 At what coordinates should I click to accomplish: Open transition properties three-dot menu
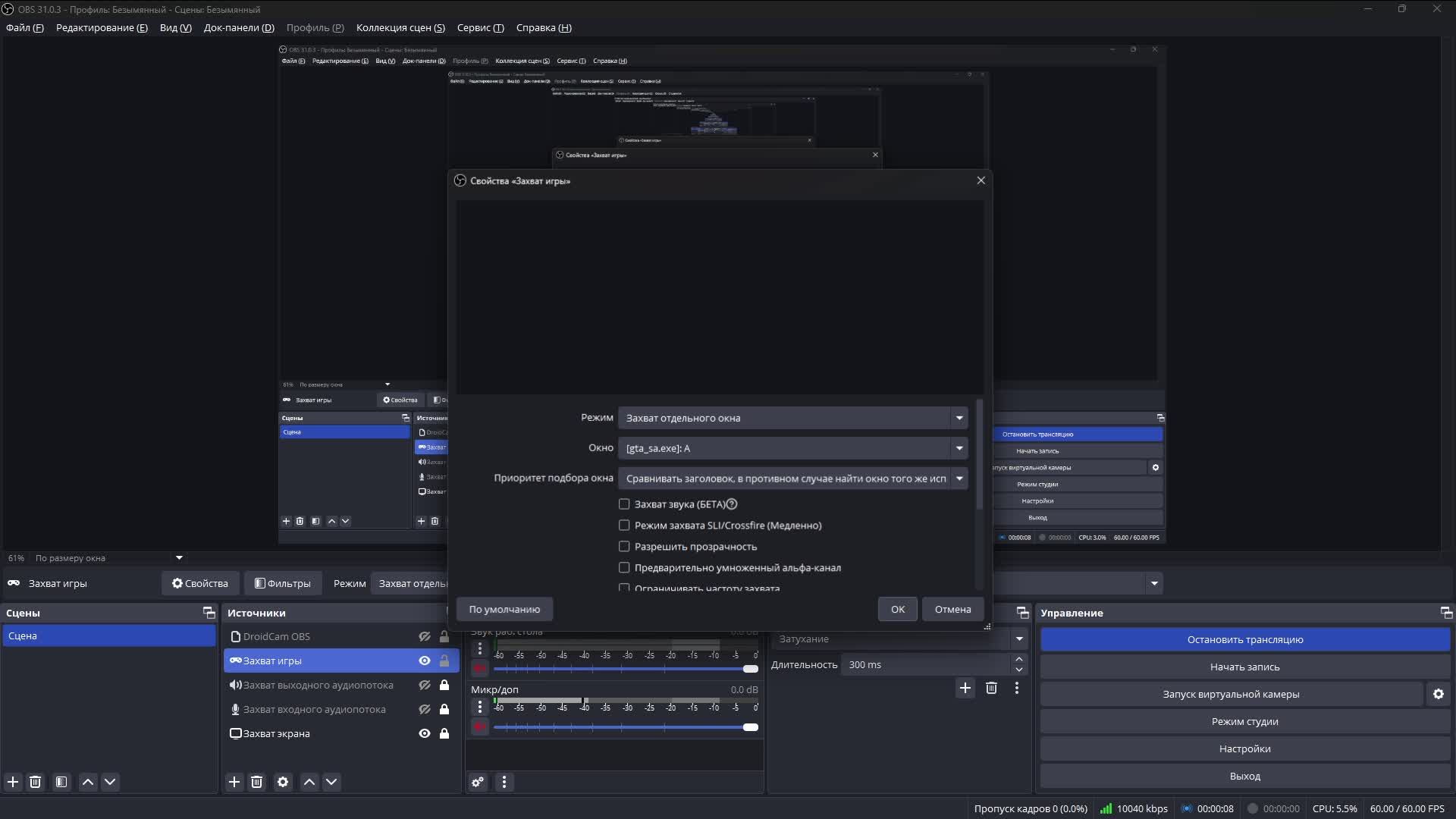(x=1017, y=688)
